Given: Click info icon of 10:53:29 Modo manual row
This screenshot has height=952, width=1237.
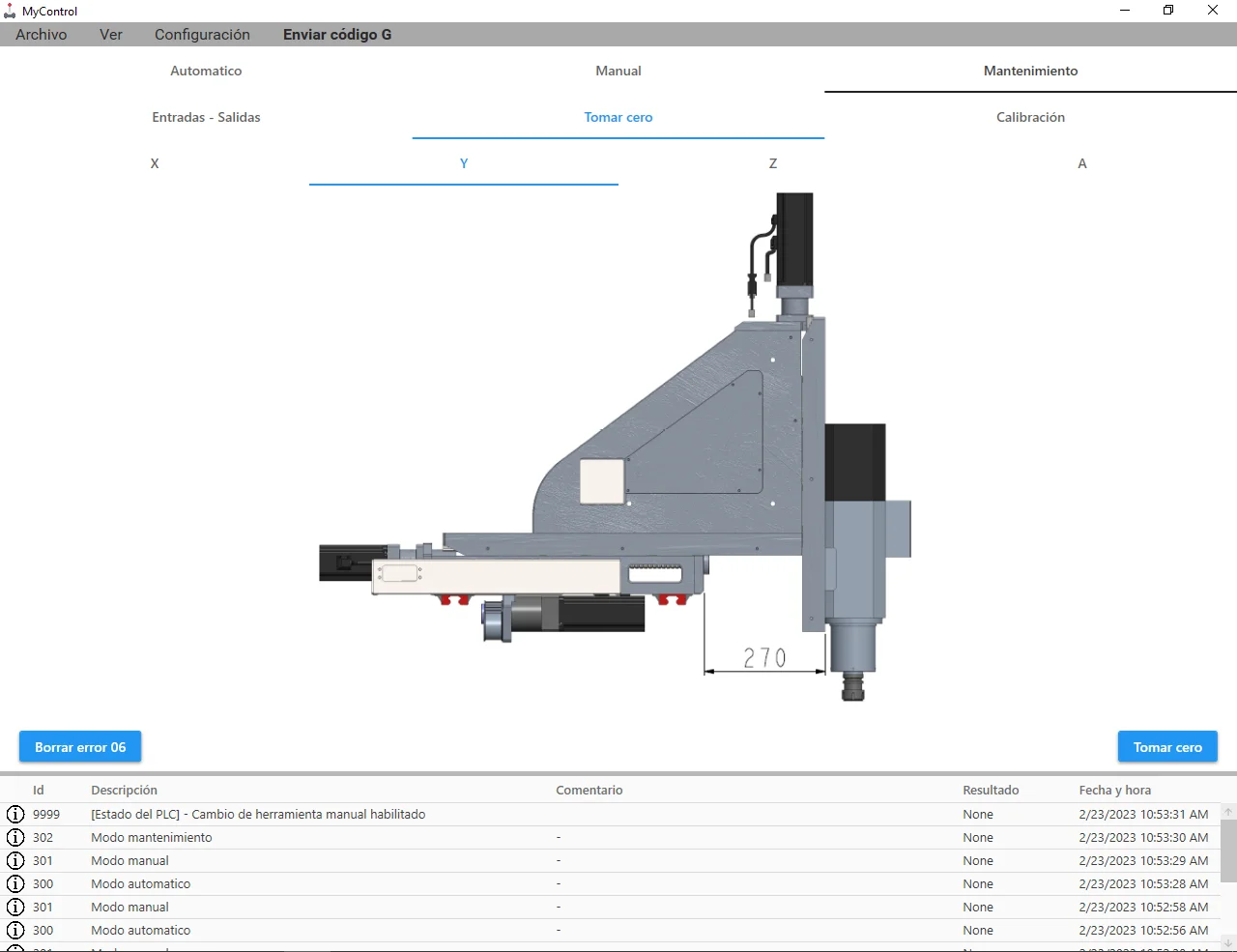Looking at the screenshot, I should click(15, 860).
